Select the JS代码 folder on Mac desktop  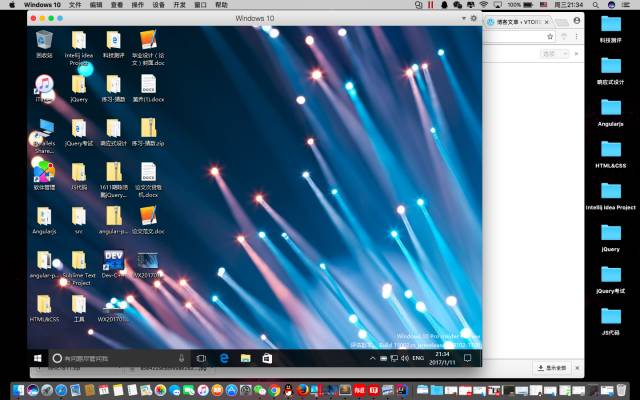point(611,321)
